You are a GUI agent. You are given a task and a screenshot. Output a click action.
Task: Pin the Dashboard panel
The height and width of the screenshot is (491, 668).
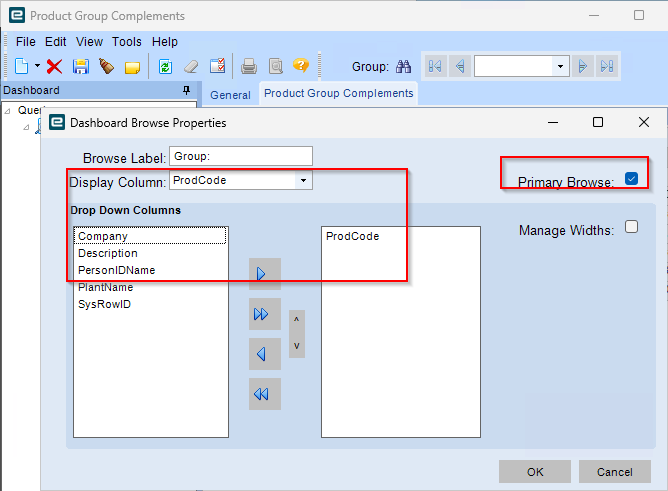187,90
